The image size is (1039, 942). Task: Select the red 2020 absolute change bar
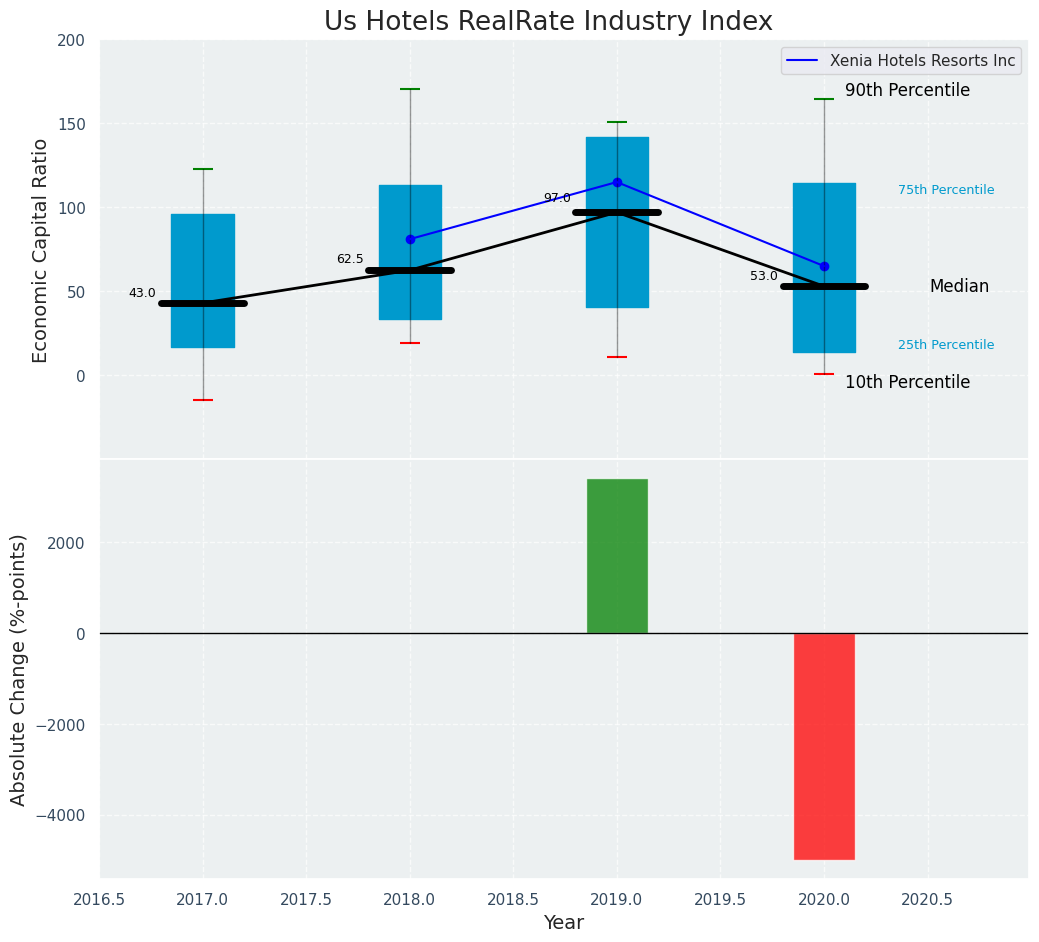coord(824,746)
